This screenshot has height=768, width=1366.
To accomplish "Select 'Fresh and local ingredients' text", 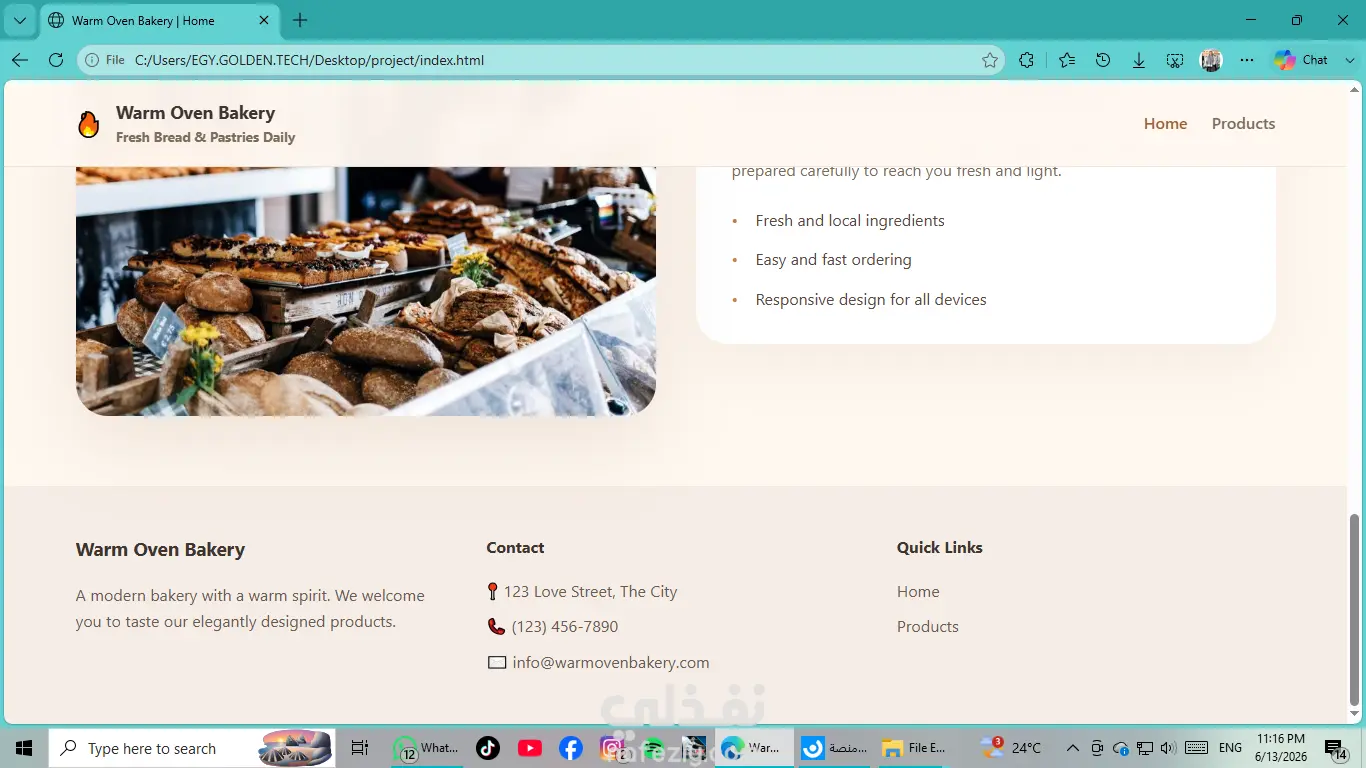I will [850, 221].
